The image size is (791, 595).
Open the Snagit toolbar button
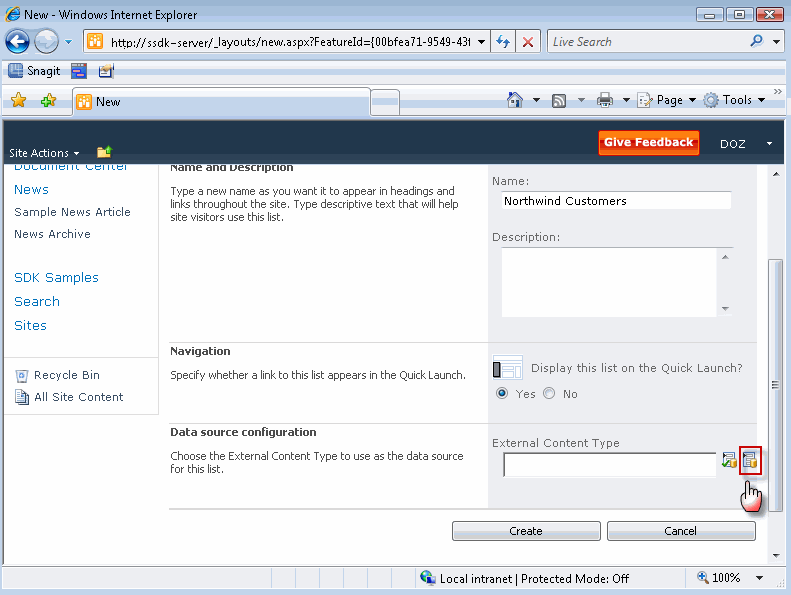(34, 71)
